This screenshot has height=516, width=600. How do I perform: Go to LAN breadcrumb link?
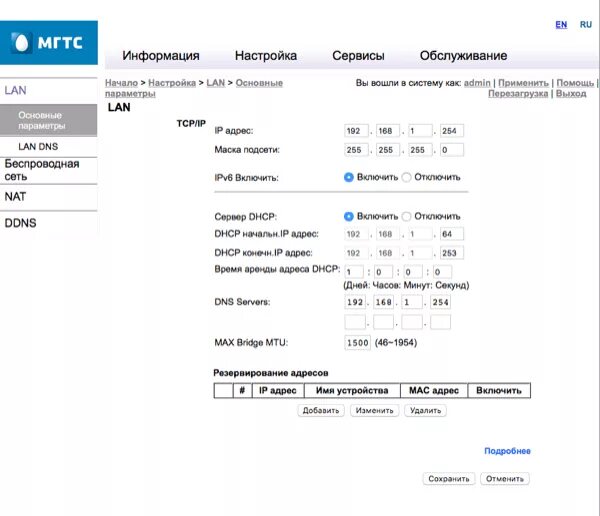coord(215,83)
